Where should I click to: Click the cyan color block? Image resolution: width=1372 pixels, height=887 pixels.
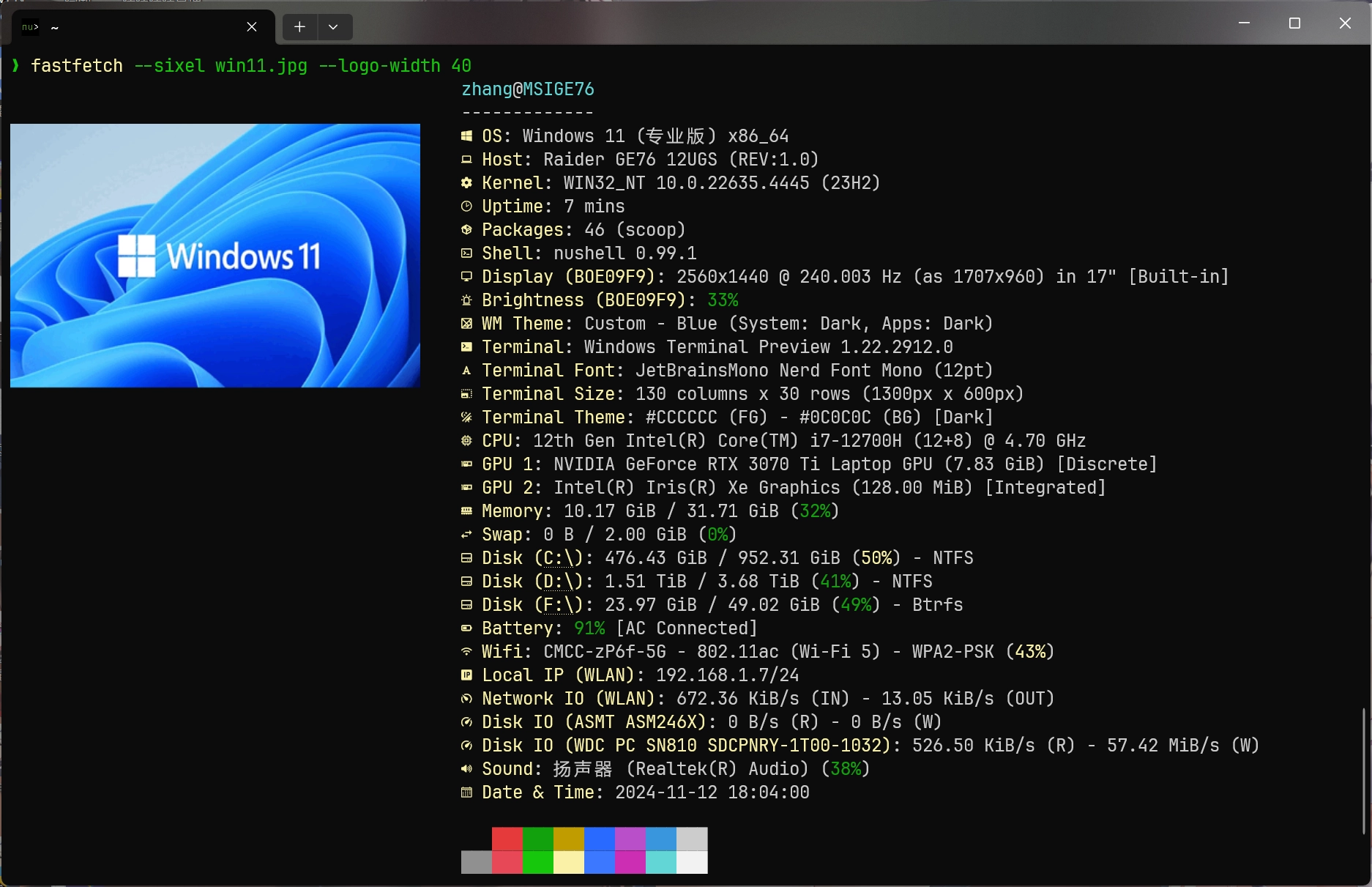pyautogui.click(x=661, y=862)
